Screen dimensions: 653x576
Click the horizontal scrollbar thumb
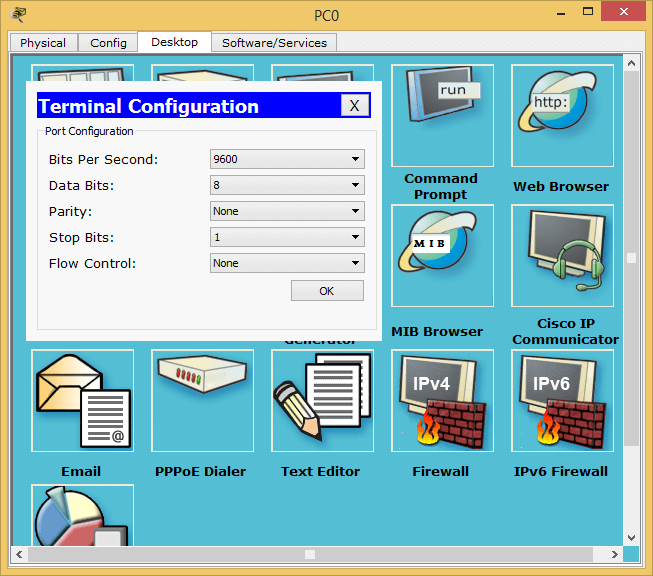click(x=310, y=554)
